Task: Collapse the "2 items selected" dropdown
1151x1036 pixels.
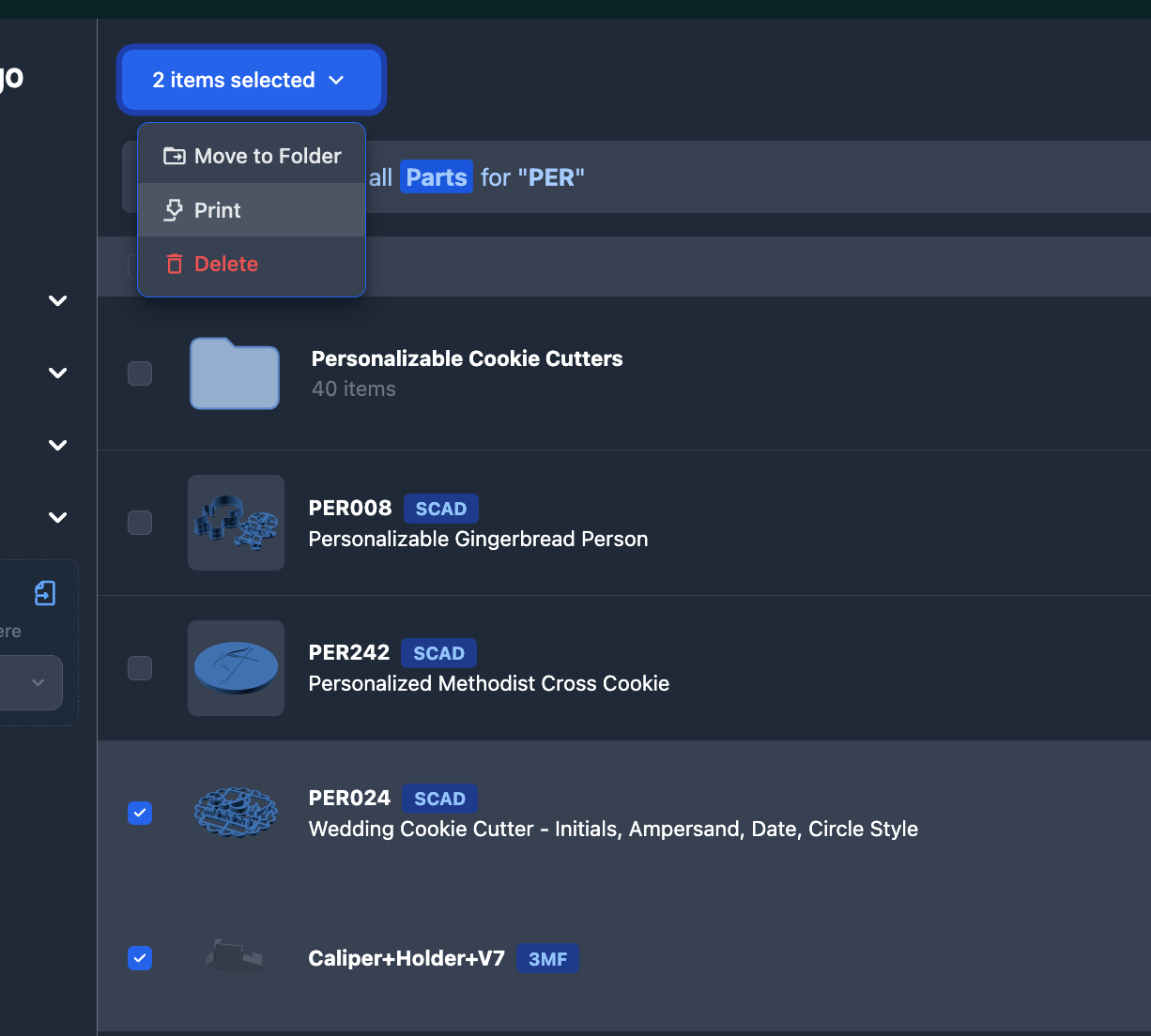Action: pyautogui.click(x=251, y=81)
